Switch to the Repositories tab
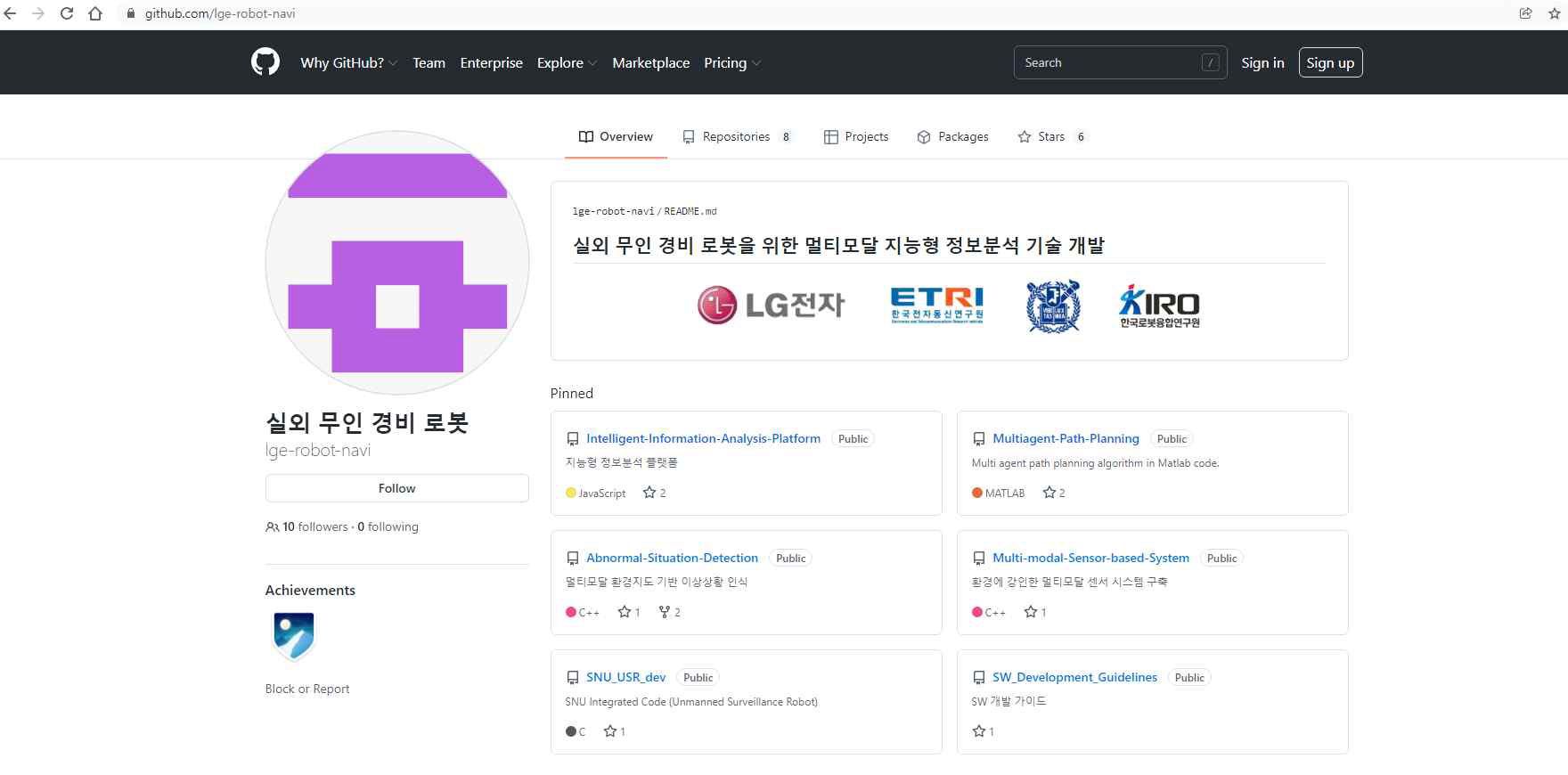Viewport: 1568px width, 775px height. 737,136
